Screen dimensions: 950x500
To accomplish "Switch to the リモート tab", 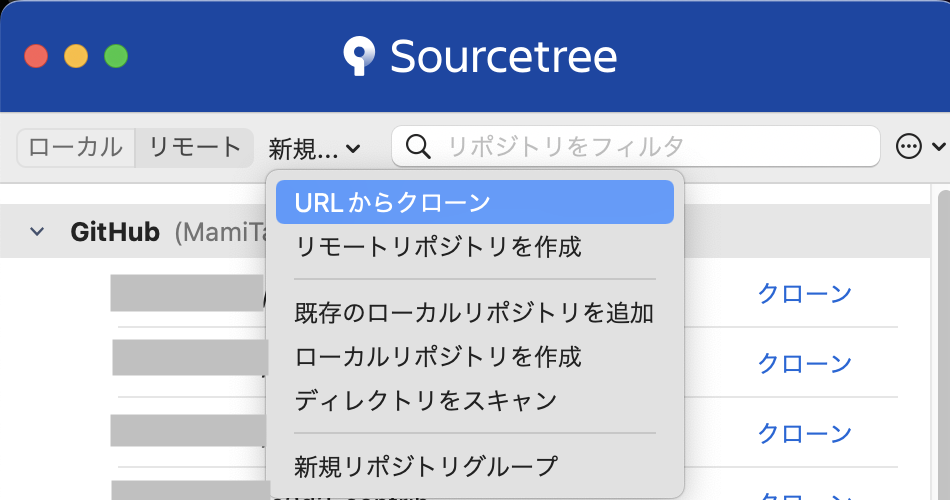I will point(194,147).
